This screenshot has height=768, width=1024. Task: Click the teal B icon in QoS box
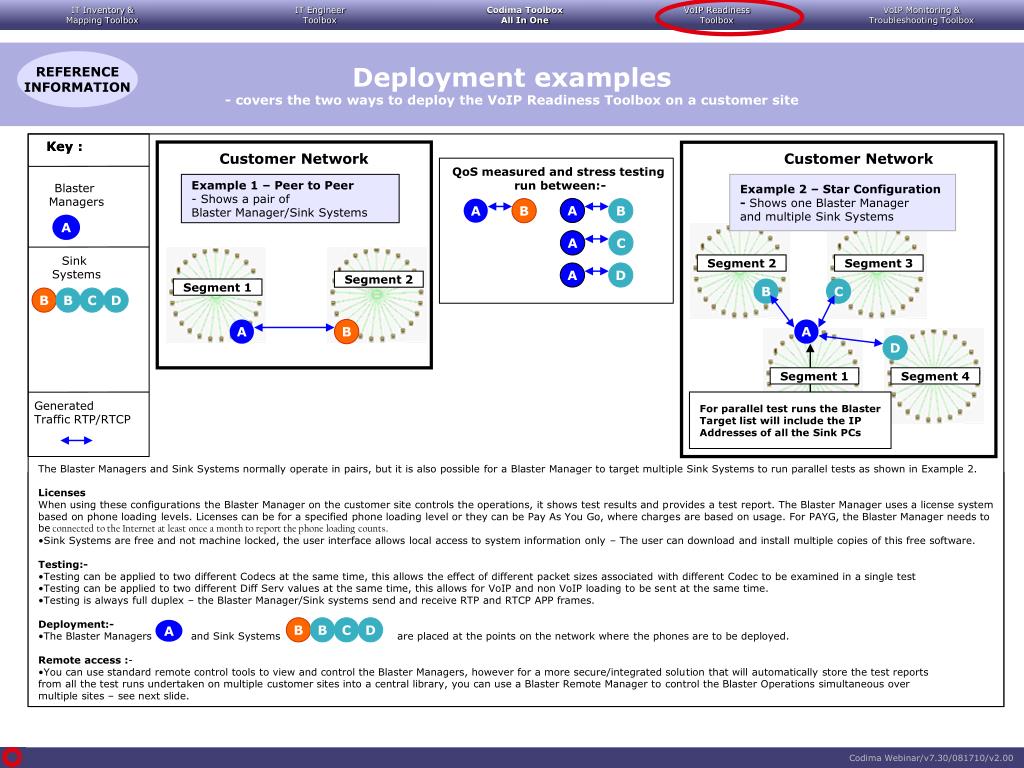(620, 211)
